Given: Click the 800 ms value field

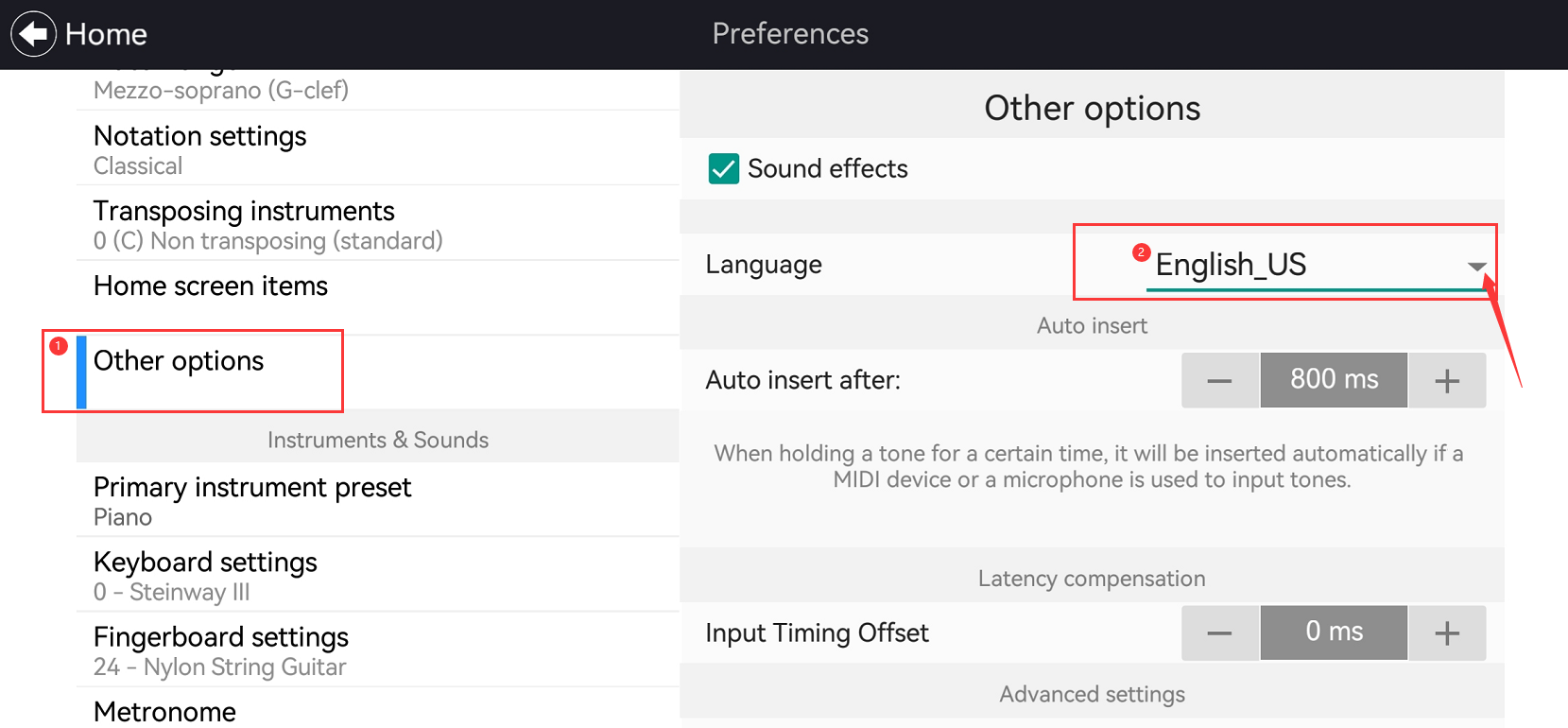Looking at the screenshot, I should click(1334, 380).
